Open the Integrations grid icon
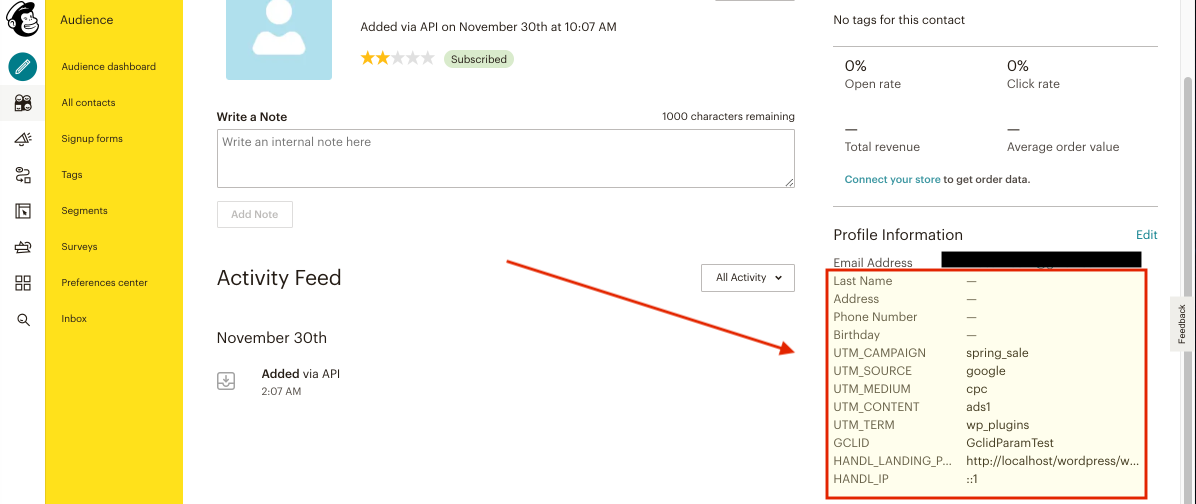 (x=23, y=283)
